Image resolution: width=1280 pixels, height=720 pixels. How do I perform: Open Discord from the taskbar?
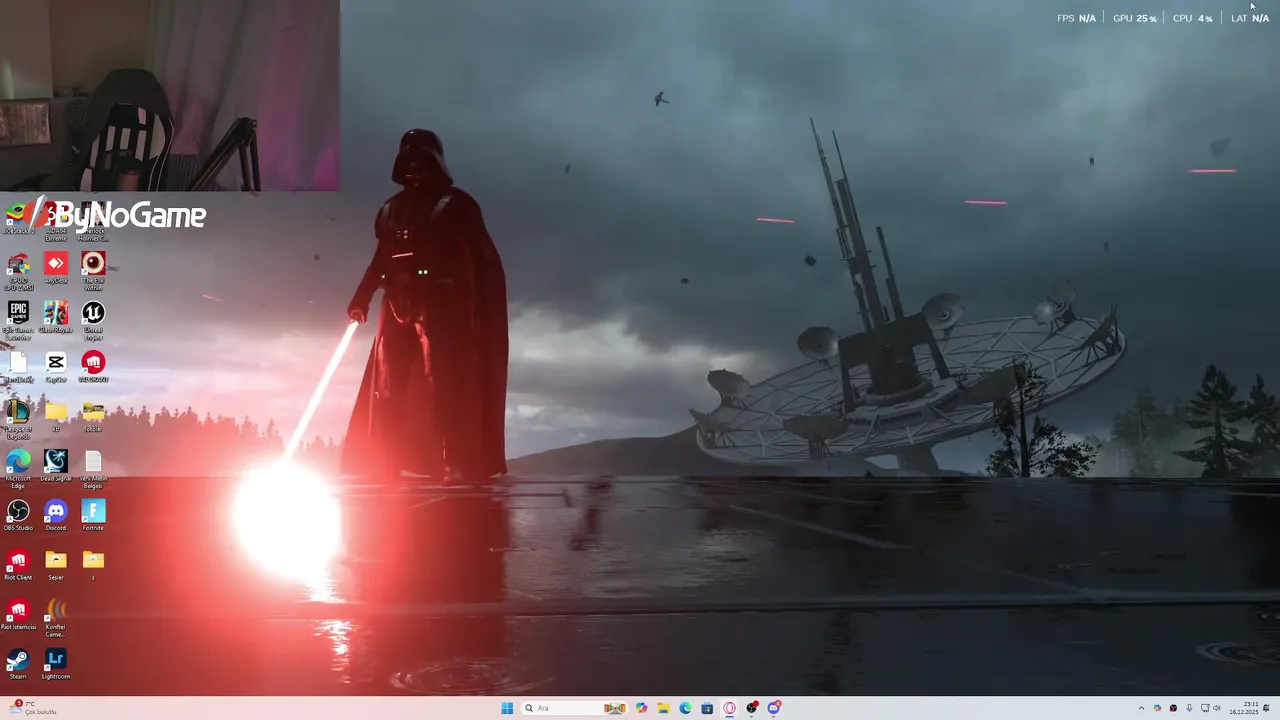click(773, 708)
